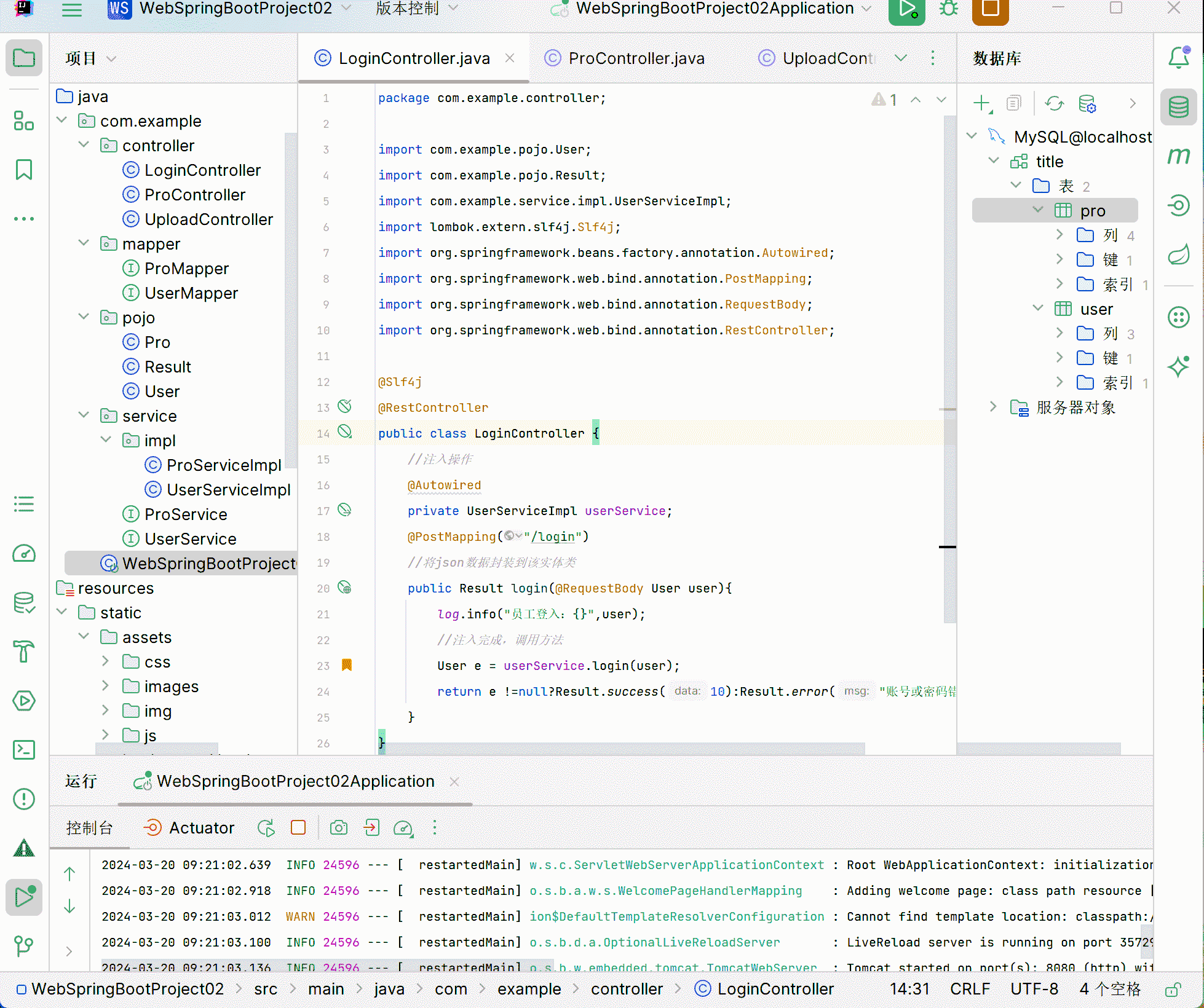Click the camera thread dump icon

coord(338,828)
